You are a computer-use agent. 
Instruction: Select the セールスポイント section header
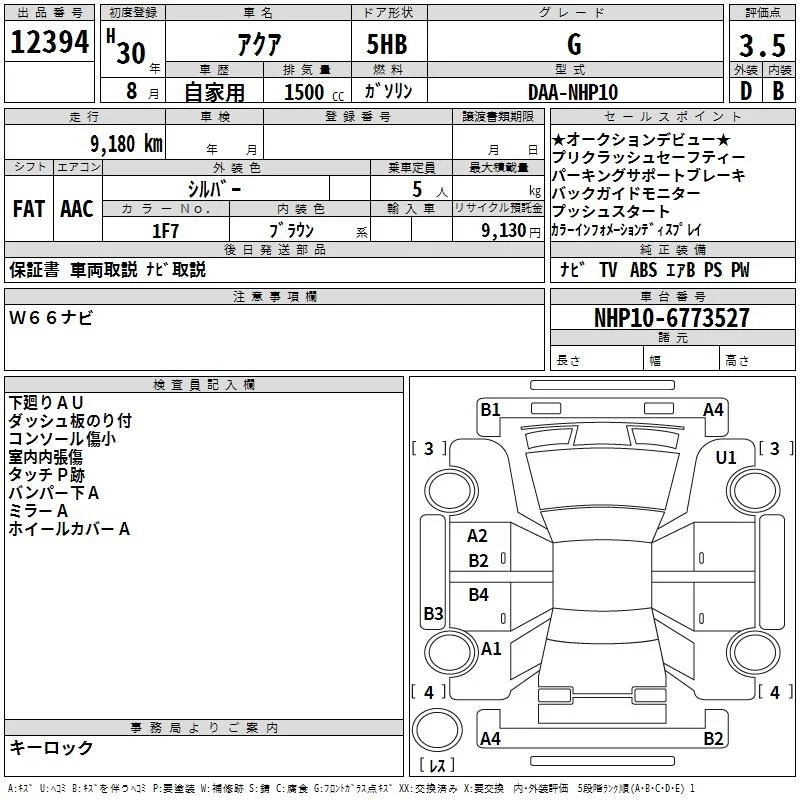click(x=672, y=116)
